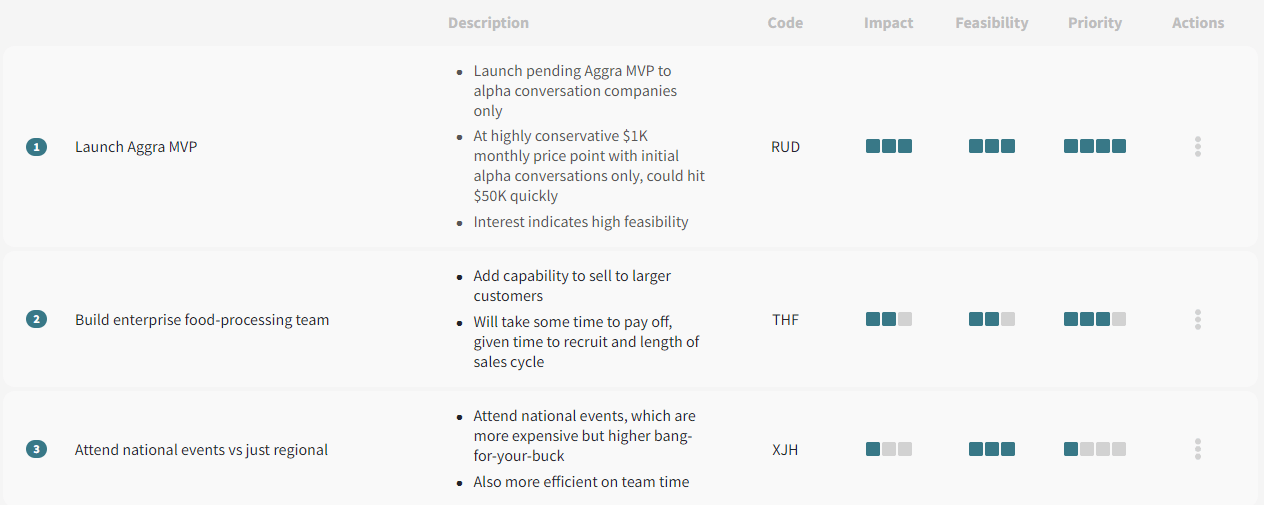This screenshot has width=1264, height=505.
Task: Open Attend national events vs just regional
Action: [x=201, y=450]
